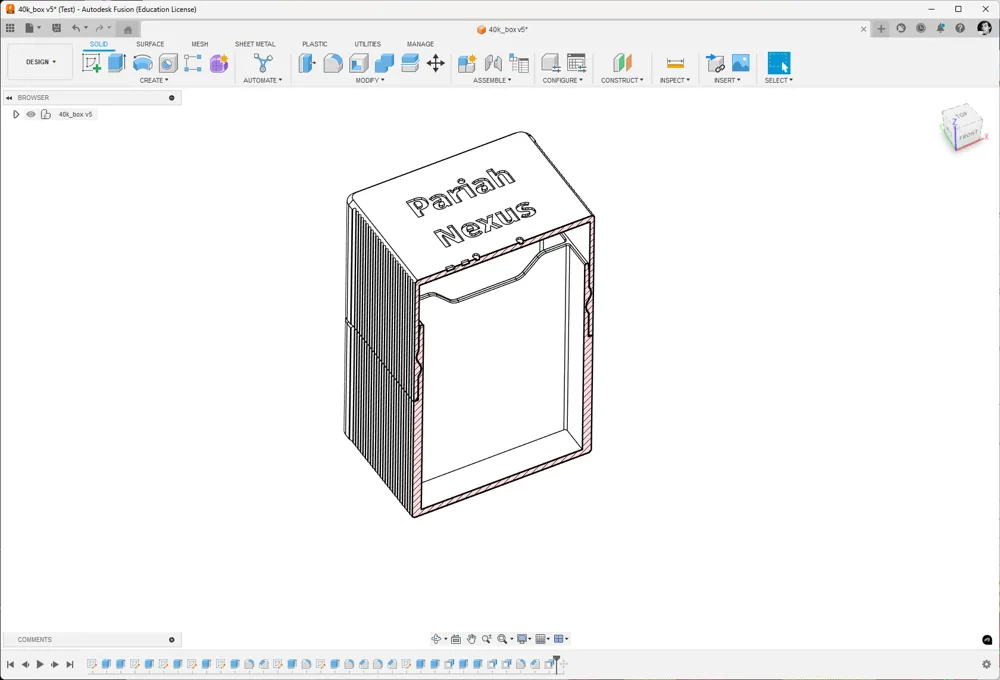
Task: Collapse the Browser panel header
Action: (x=9, y=97)
